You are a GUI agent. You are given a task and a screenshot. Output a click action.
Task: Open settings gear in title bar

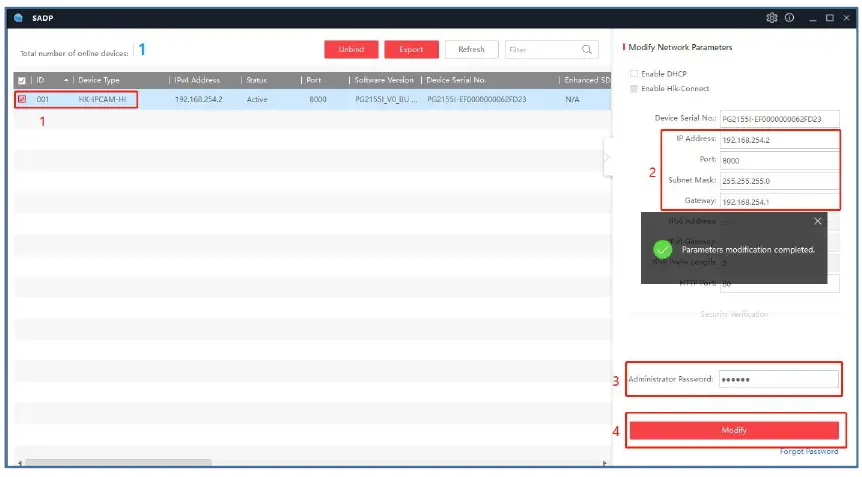771,18
